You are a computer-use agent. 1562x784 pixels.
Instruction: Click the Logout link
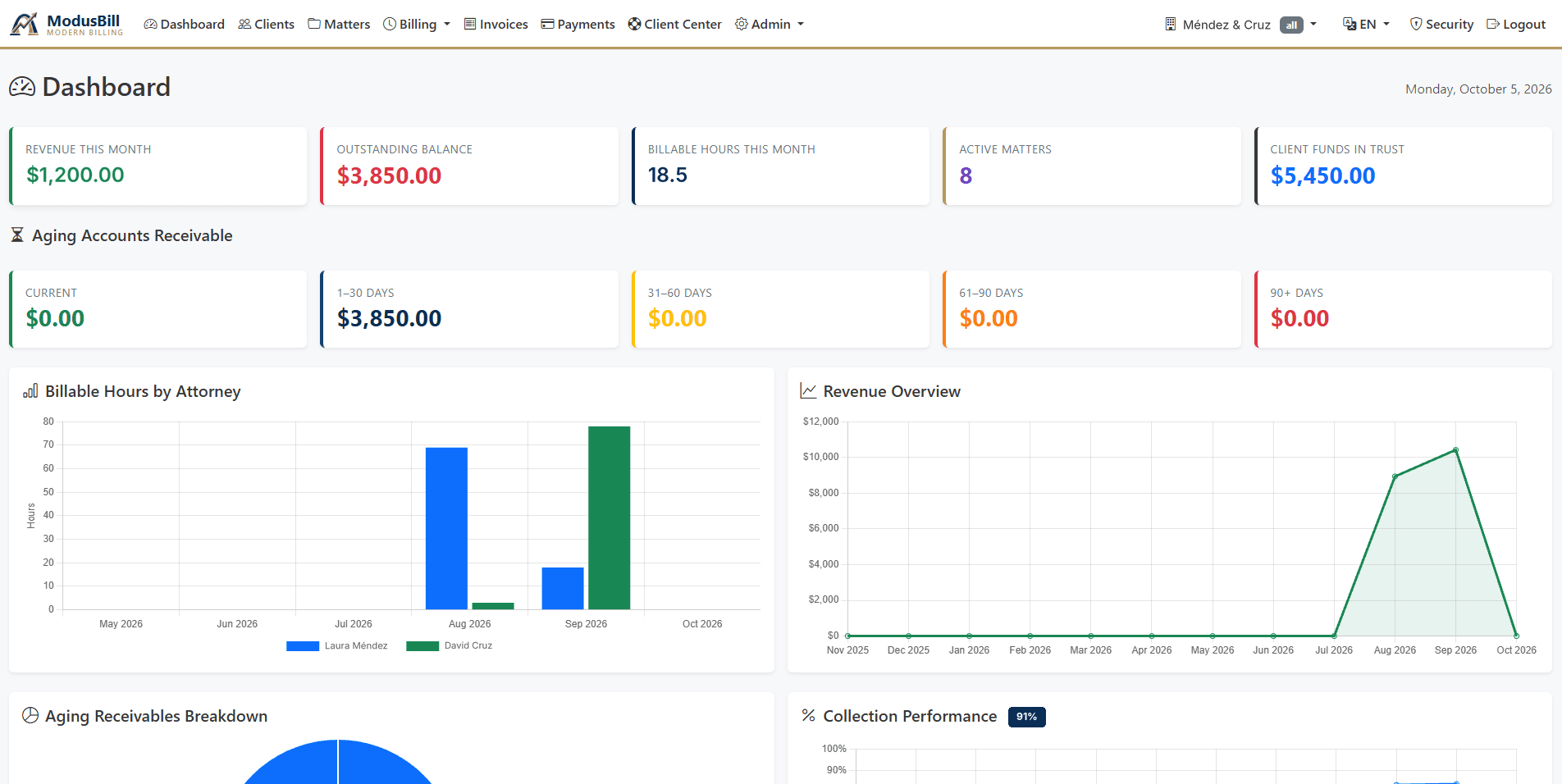(1516, 25)
